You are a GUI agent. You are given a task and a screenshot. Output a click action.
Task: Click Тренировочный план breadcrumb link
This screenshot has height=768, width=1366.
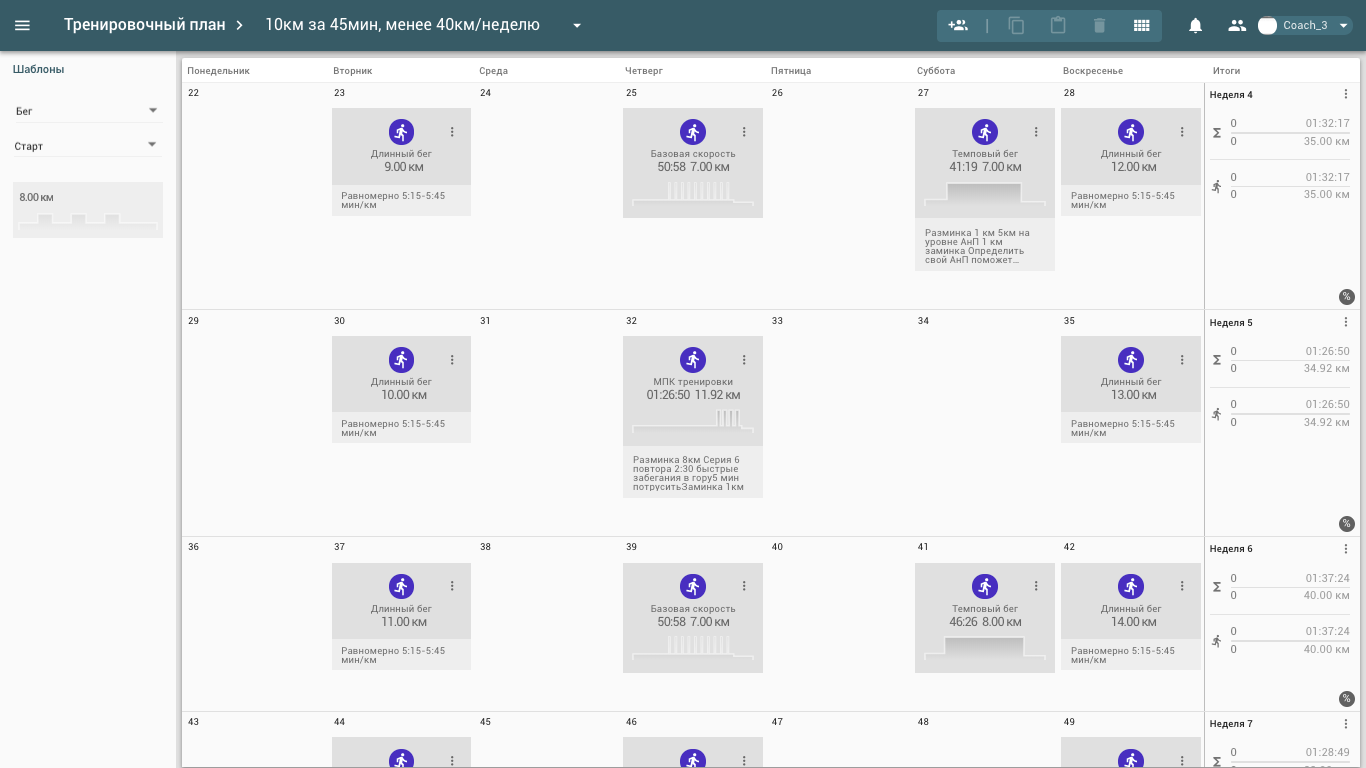click(x=145, y=25)
